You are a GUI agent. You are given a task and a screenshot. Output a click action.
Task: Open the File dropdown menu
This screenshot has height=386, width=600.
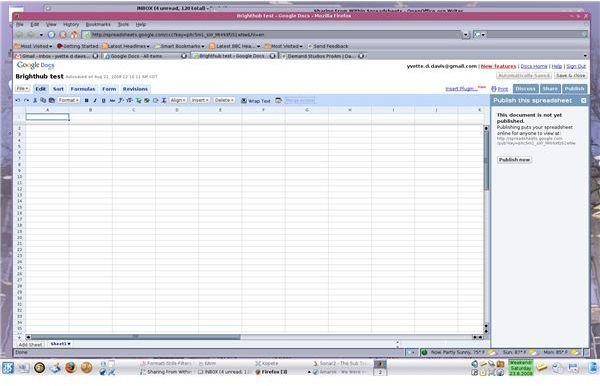pos(23,89)
